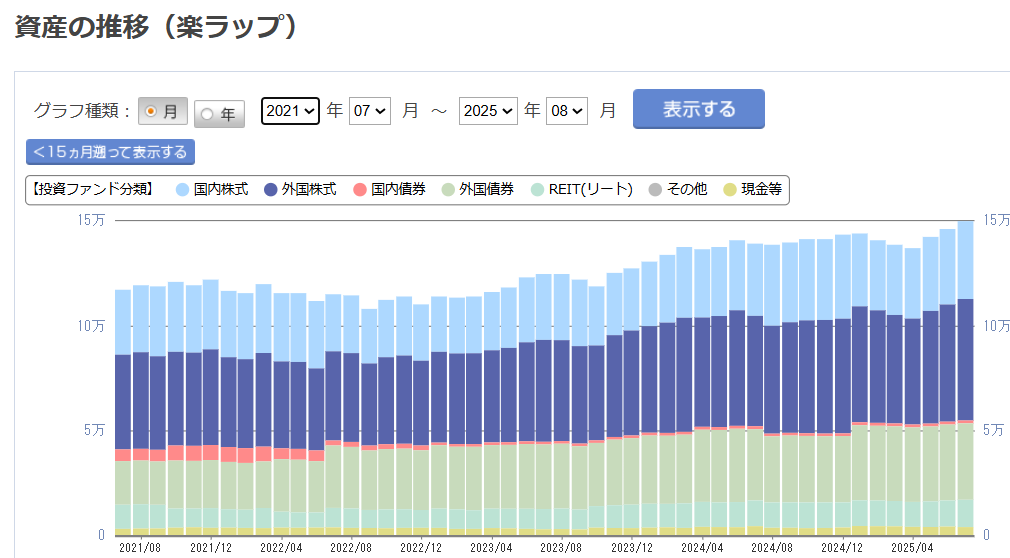
Task: Click the 国内債券 red legend swatch
Action: click(360, 189)
